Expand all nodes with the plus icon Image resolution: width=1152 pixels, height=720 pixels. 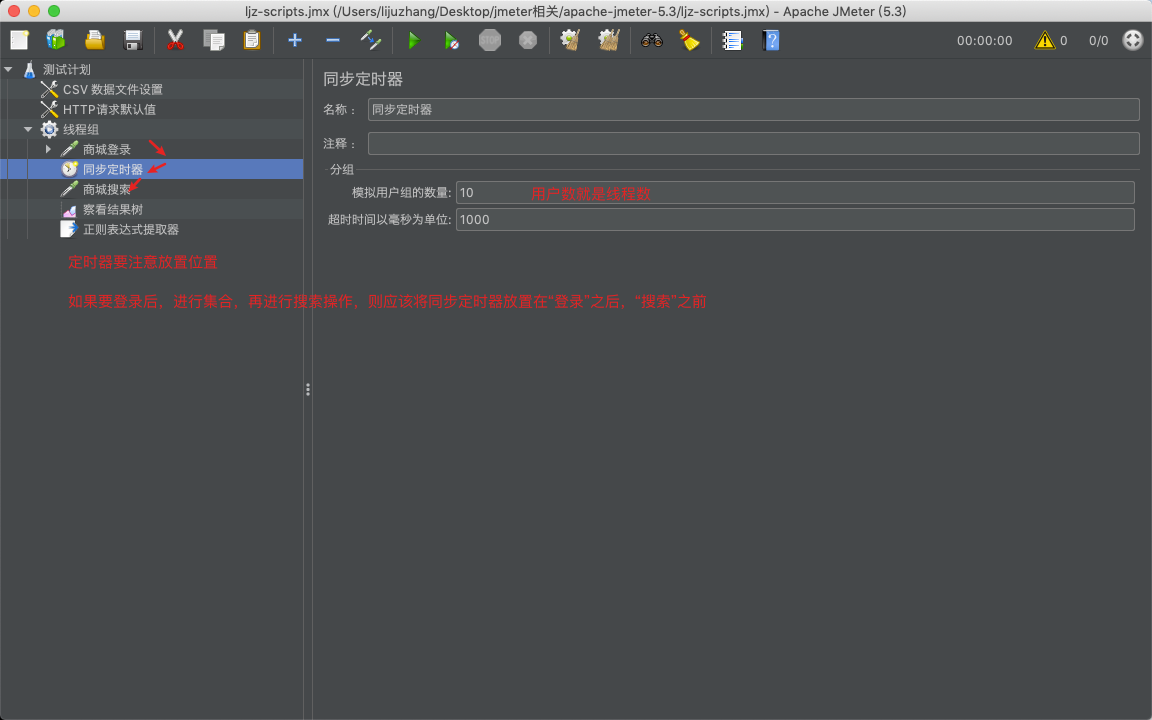point(295,40)
